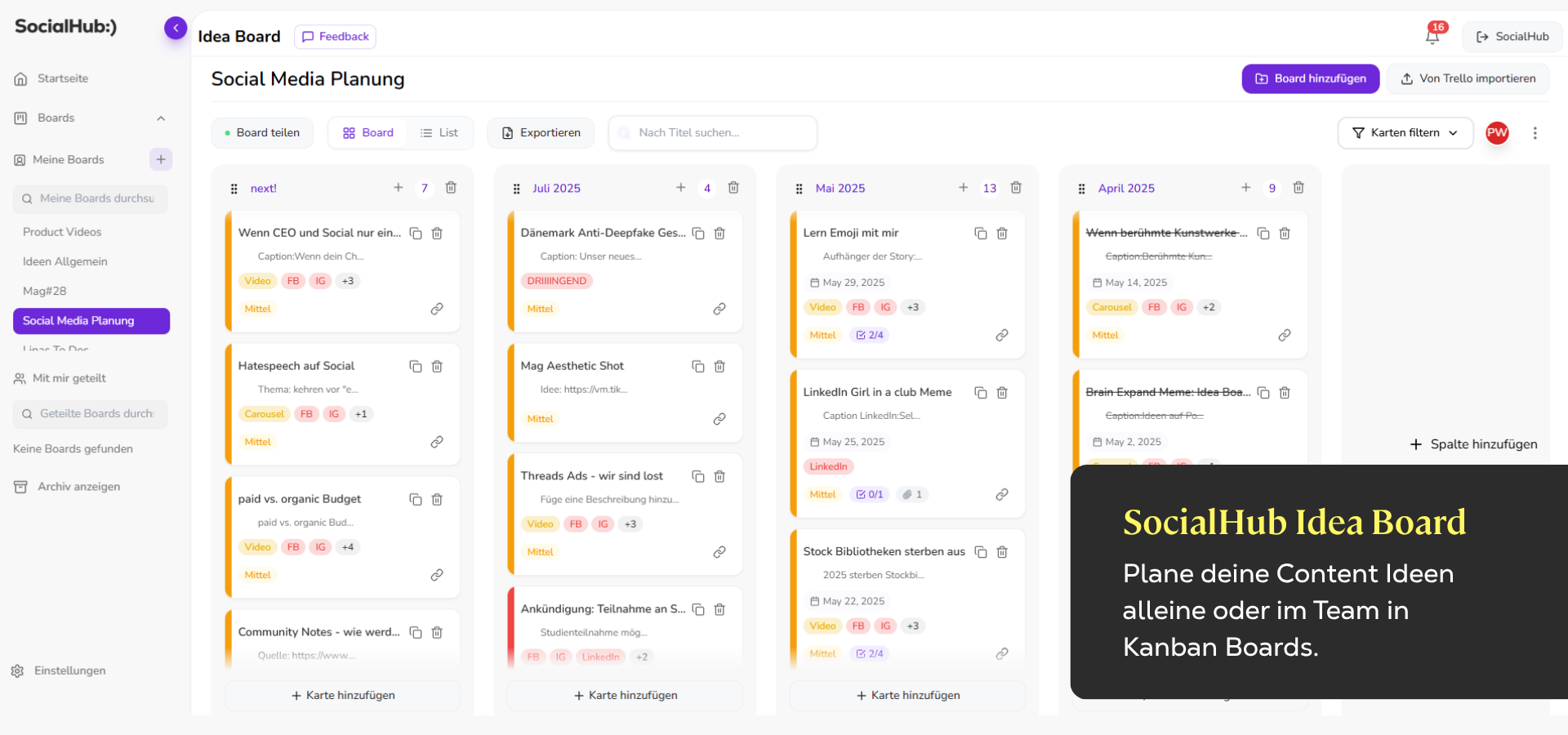Switch to Board view

coord(368,133)
